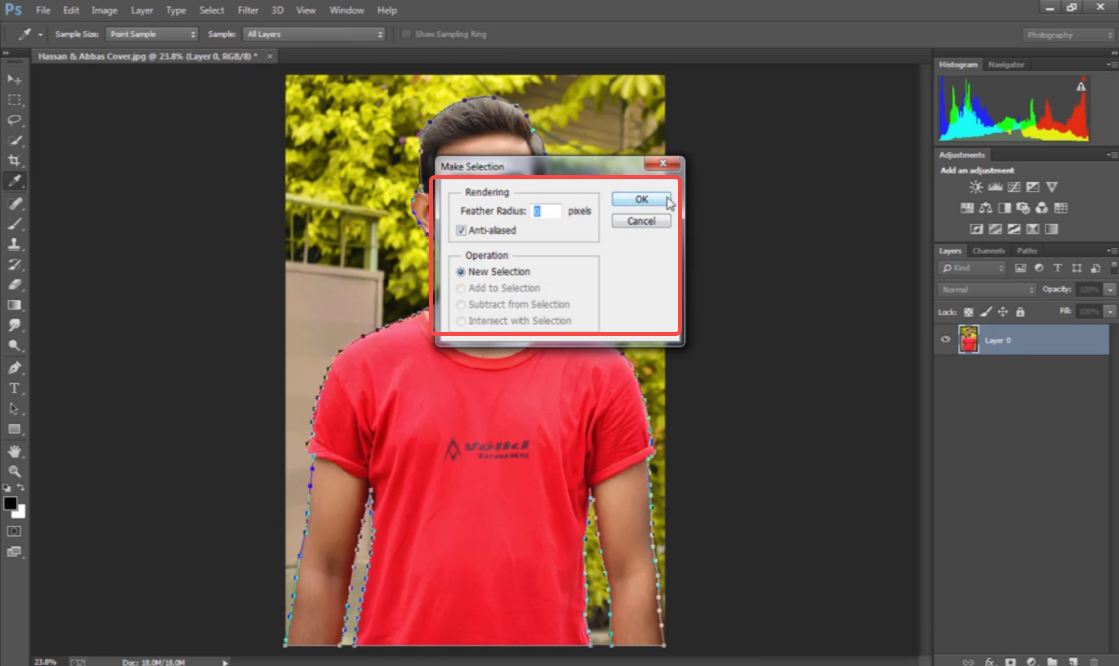Select the Subtract from Selection option
Screen dimensions: 1119x666
point(459,304)
